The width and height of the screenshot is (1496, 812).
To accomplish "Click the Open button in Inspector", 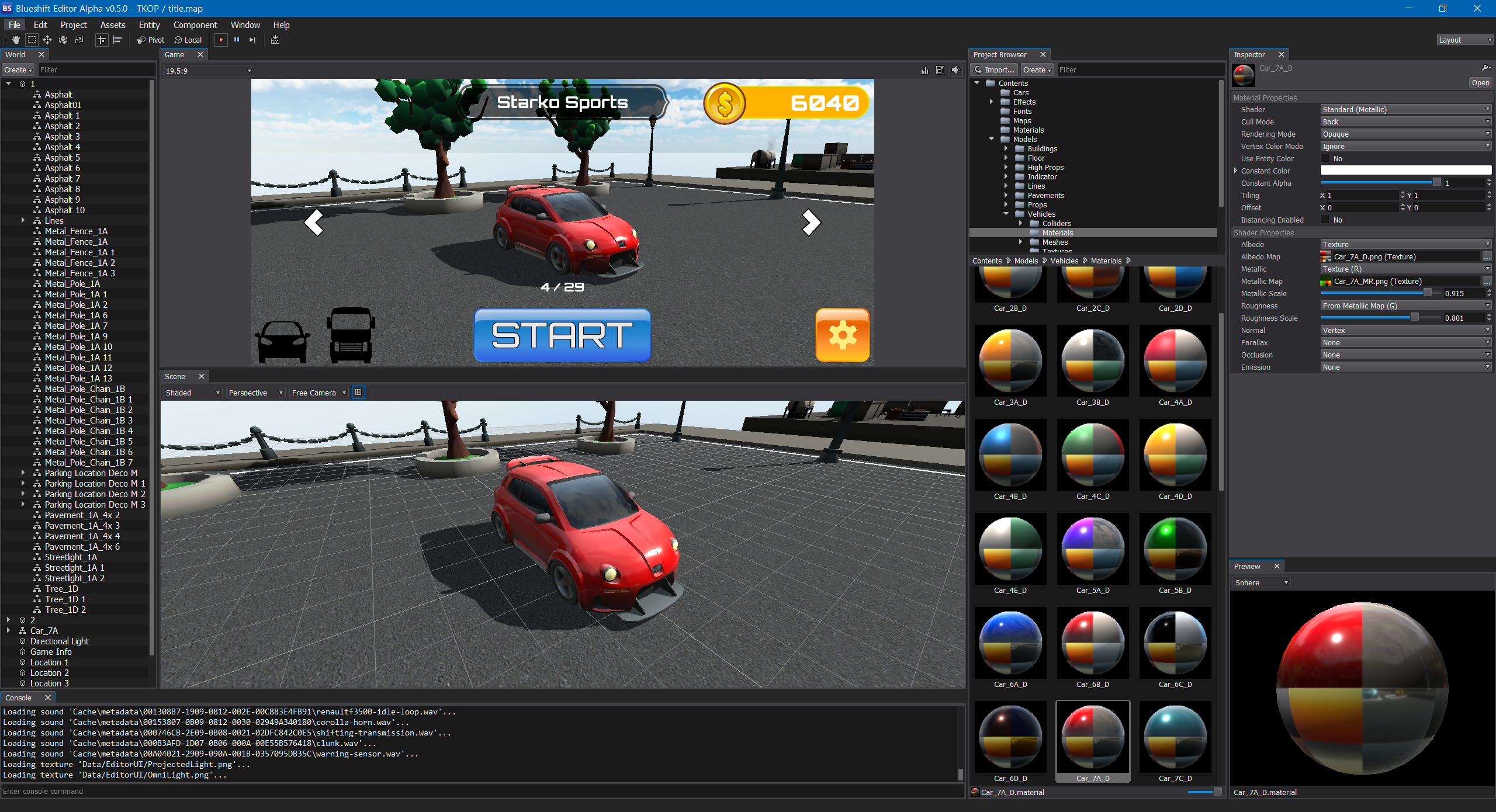I will click(x=1480, y=82).
